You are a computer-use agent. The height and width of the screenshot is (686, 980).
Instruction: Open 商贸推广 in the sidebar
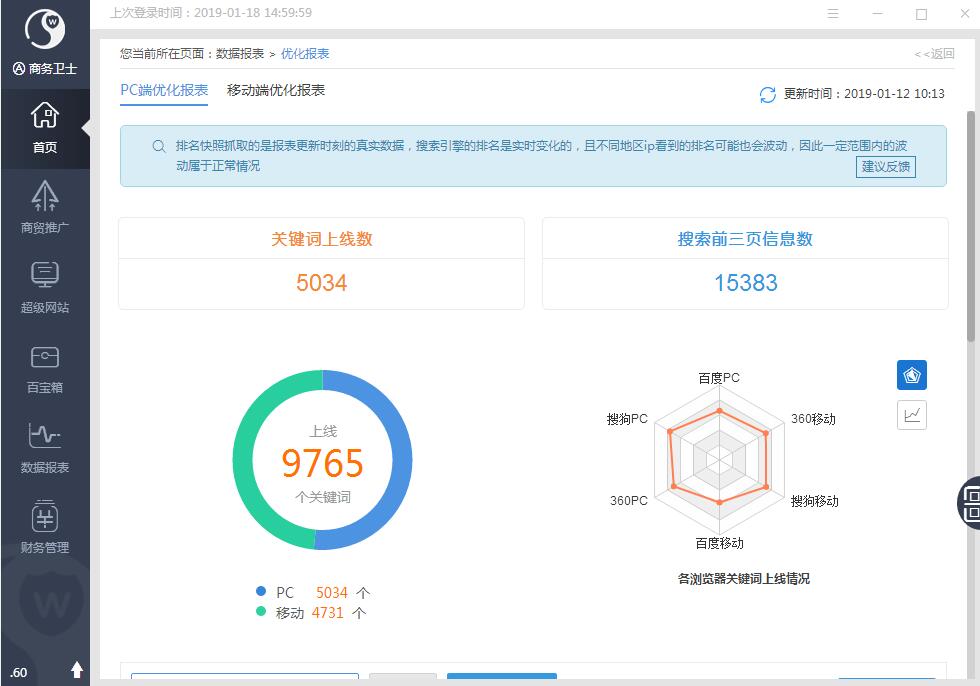[x=45, y=207]
